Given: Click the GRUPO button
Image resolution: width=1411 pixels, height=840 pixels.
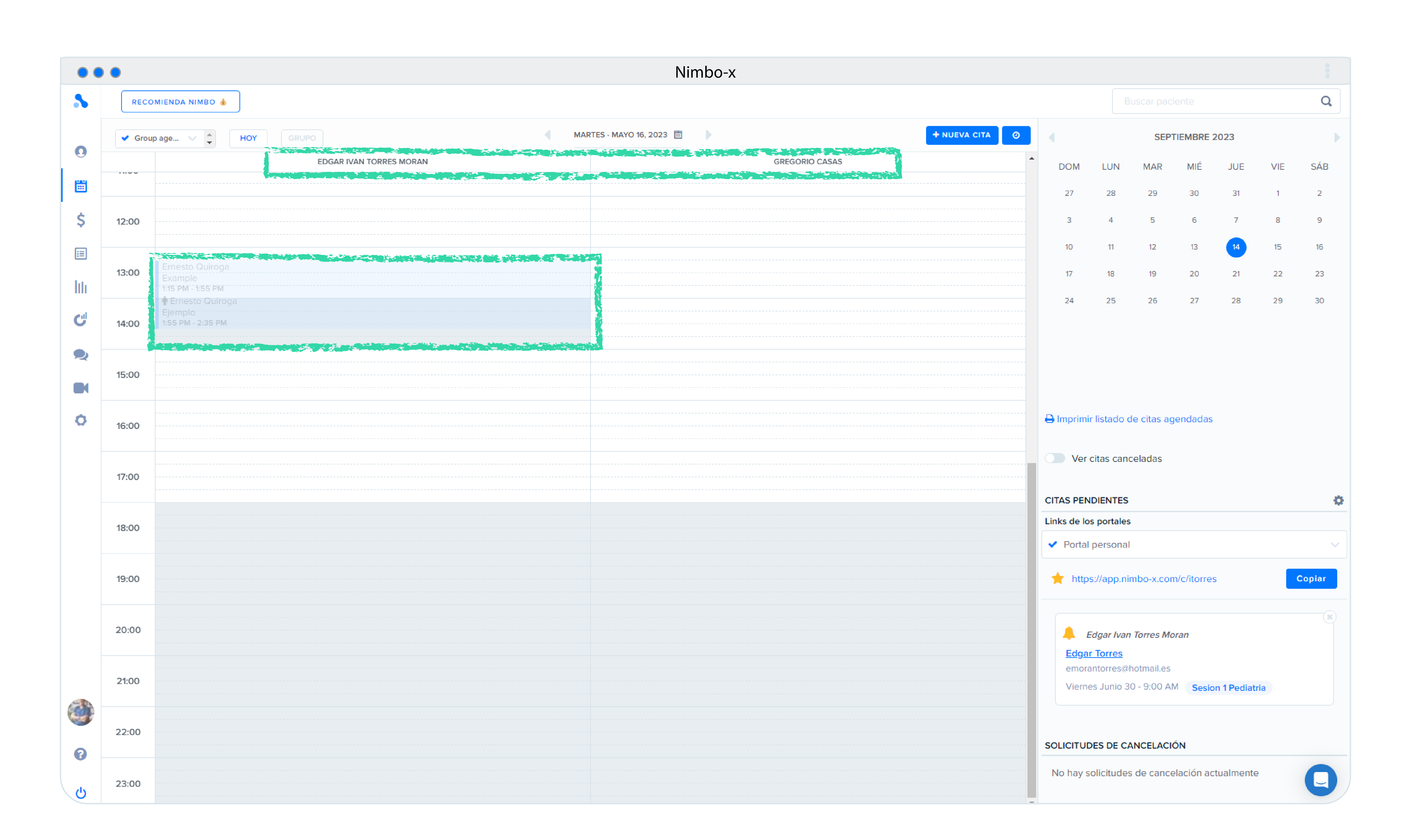Looking at the screenshot, I should [302, 138].
